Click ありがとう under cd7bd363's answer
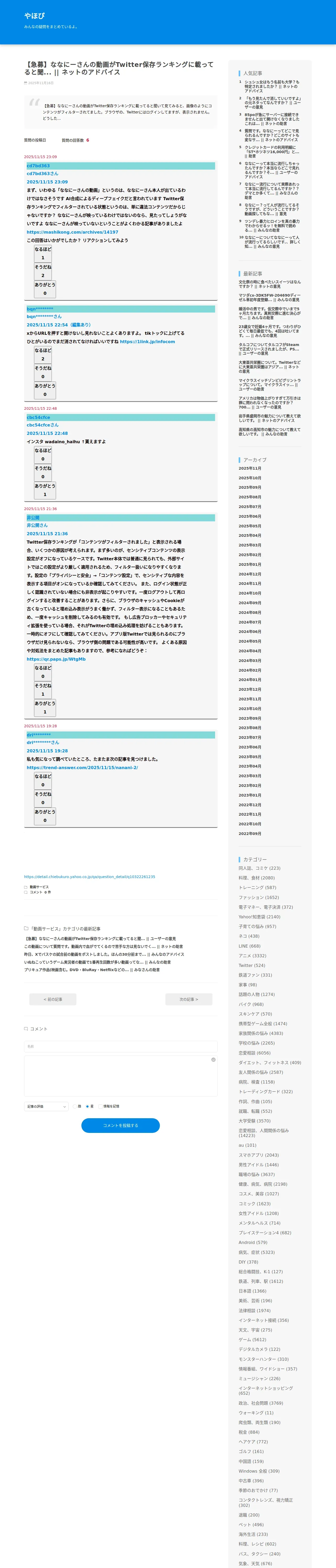336x1568 pixels. tap(44, 289)
